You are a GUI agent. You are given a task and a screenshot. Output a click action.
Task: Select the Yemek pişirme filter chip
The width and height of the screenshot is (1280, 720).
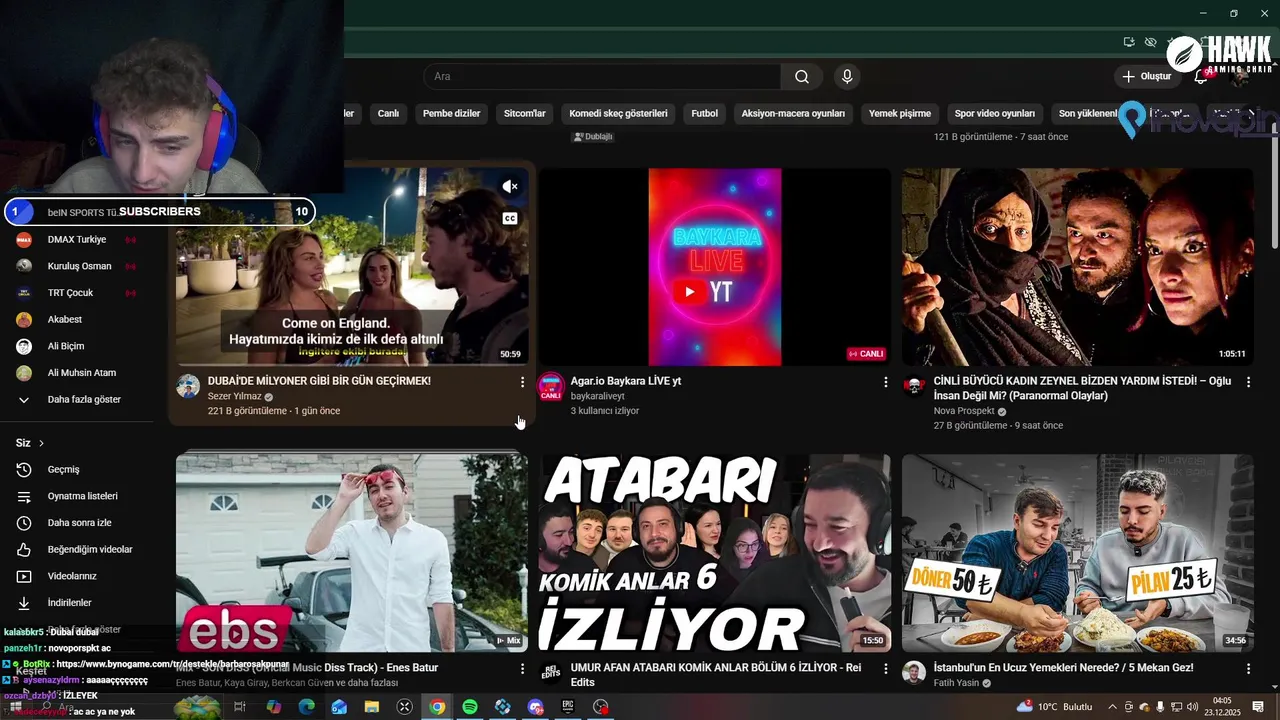coord(899,114)
